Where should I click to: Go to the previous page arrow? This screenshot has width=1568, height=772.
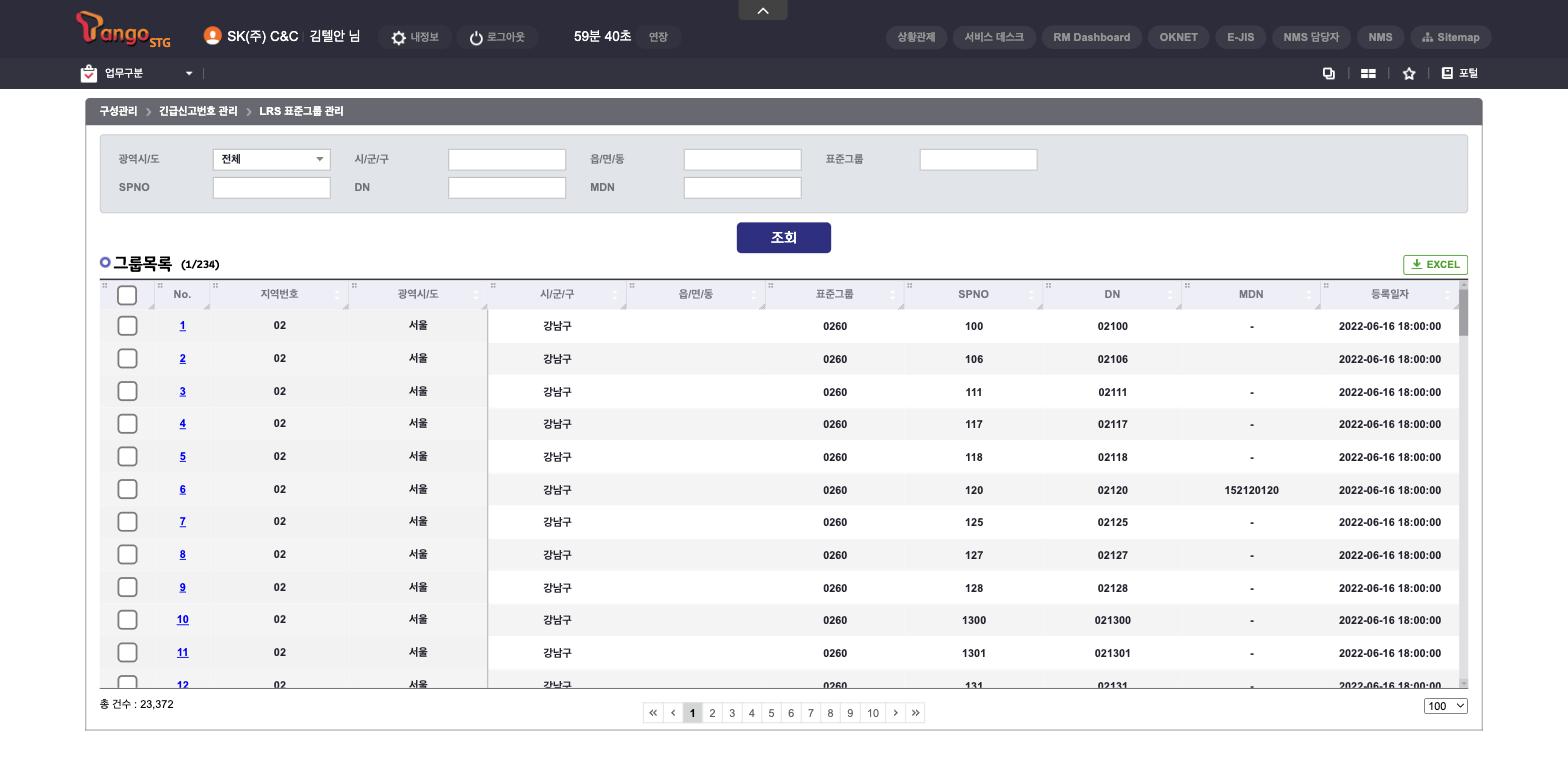pos(673,713)
